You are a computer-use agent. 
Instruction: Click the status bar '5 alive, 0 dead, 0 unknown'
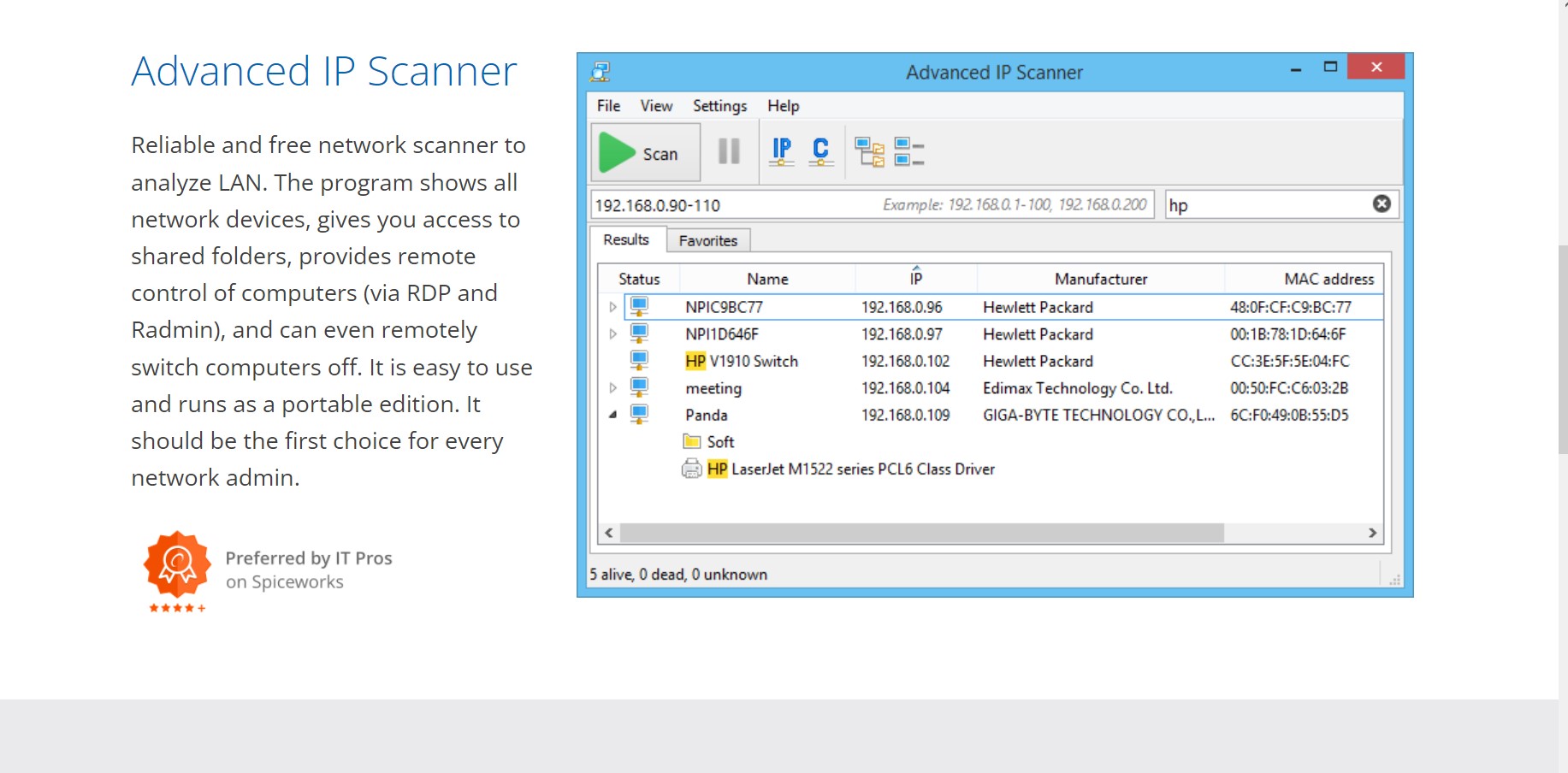click(677, 575)
